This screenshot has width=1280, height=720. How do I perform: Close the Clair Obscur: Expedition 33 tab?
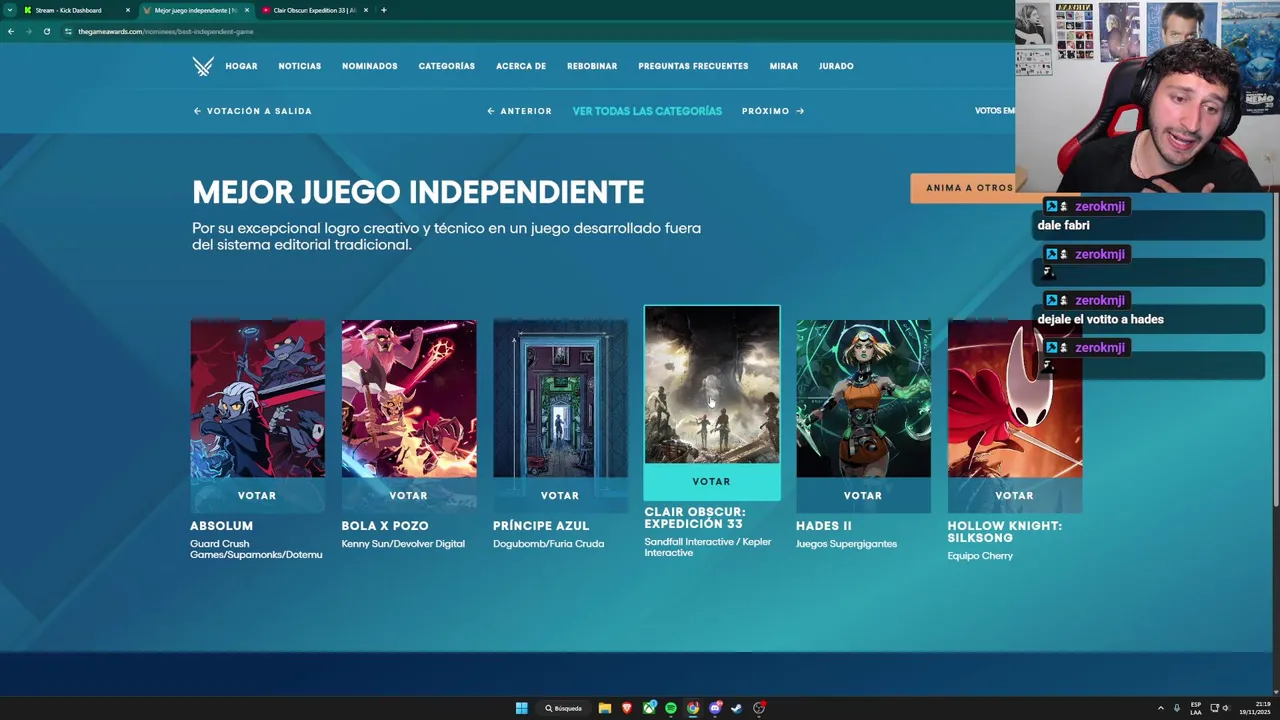pos(366,10)
